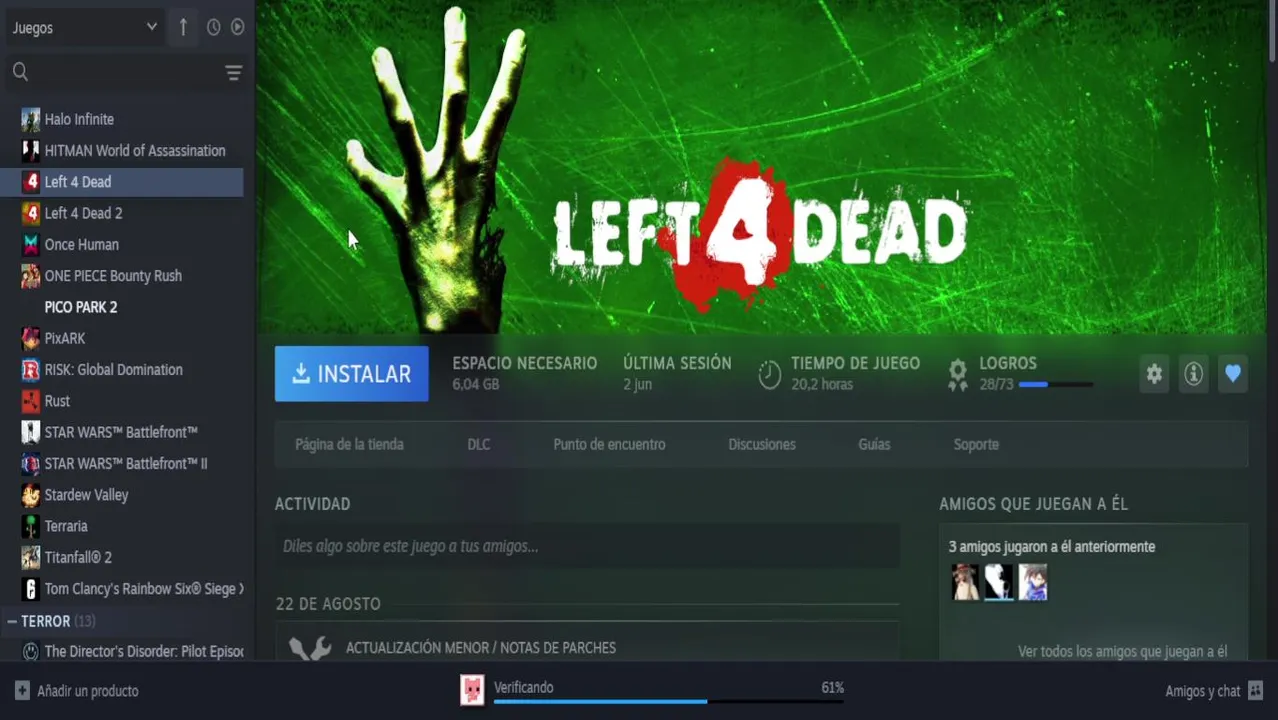
Task: Open the Soporte tab
Action: [x=976, y=444]
